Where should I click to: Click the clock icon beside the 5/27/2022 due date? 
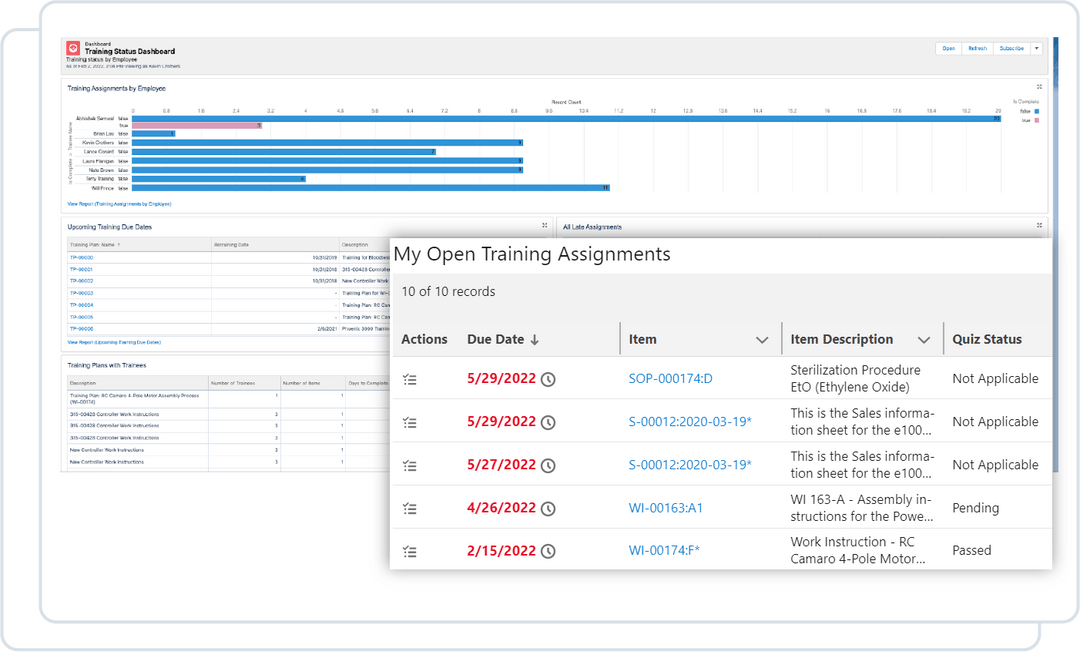(x=547, y=465)
